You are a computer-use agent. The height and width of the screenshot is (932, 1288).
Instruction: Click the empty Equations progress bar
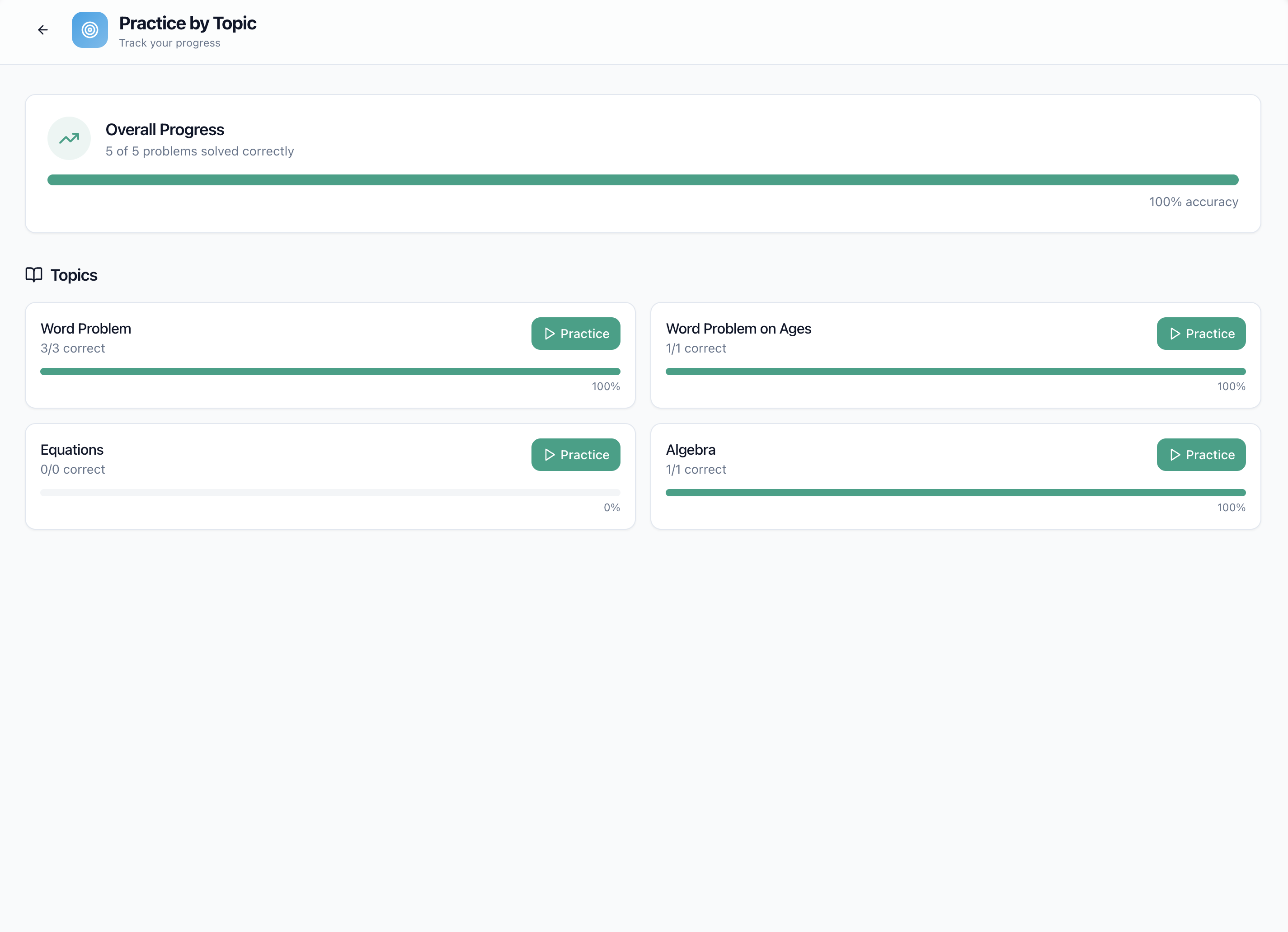330,493
